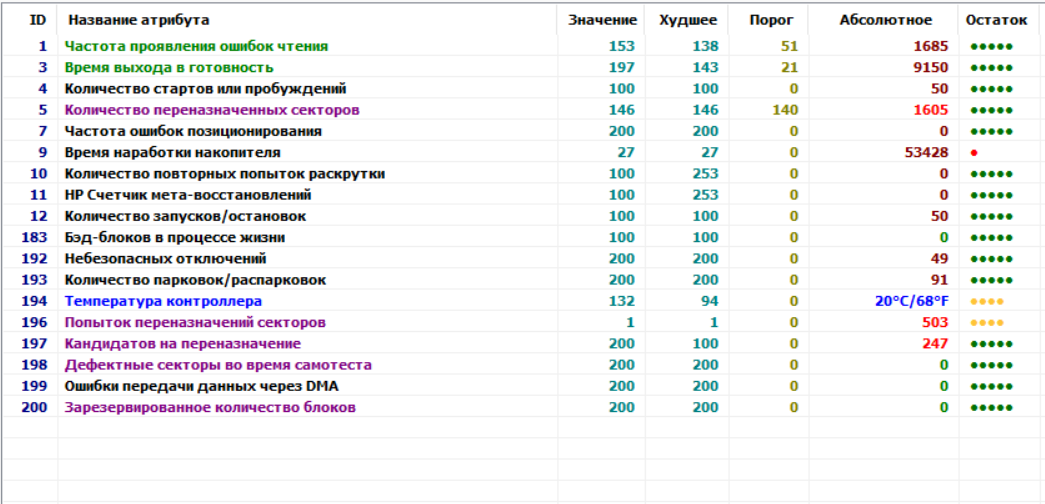Click the red health dot for attribute 9
This screenshot has height=504, width=1045.
click(973, 153)
